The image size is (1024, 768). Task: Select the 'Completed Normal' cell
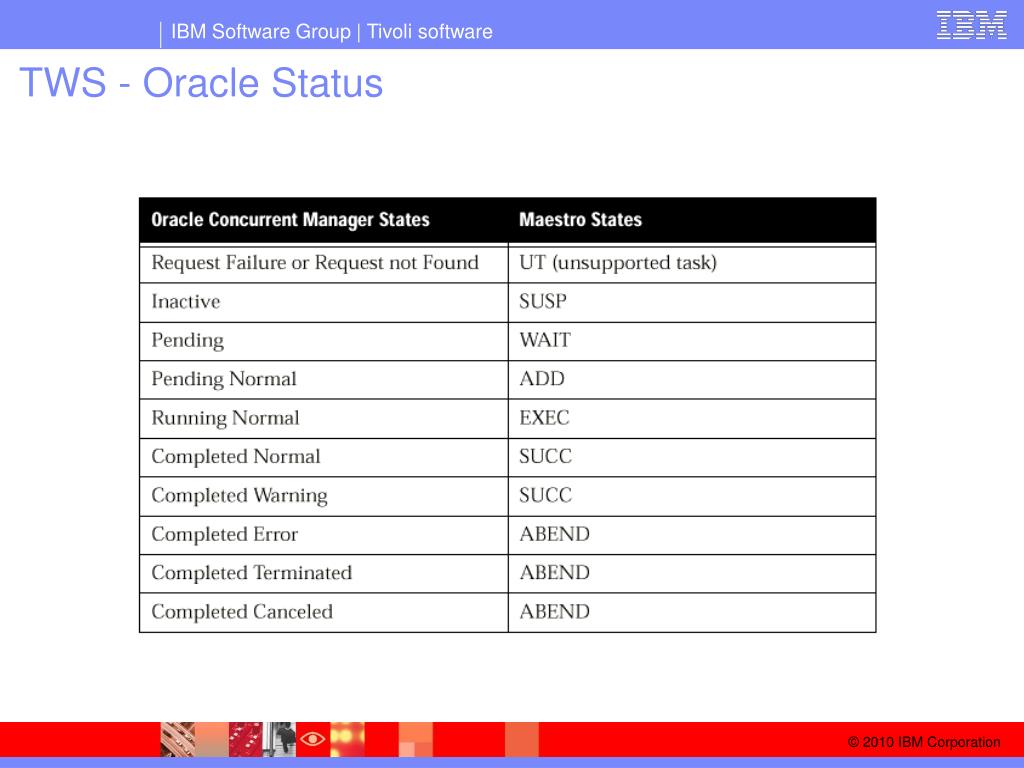pos(324,457)
